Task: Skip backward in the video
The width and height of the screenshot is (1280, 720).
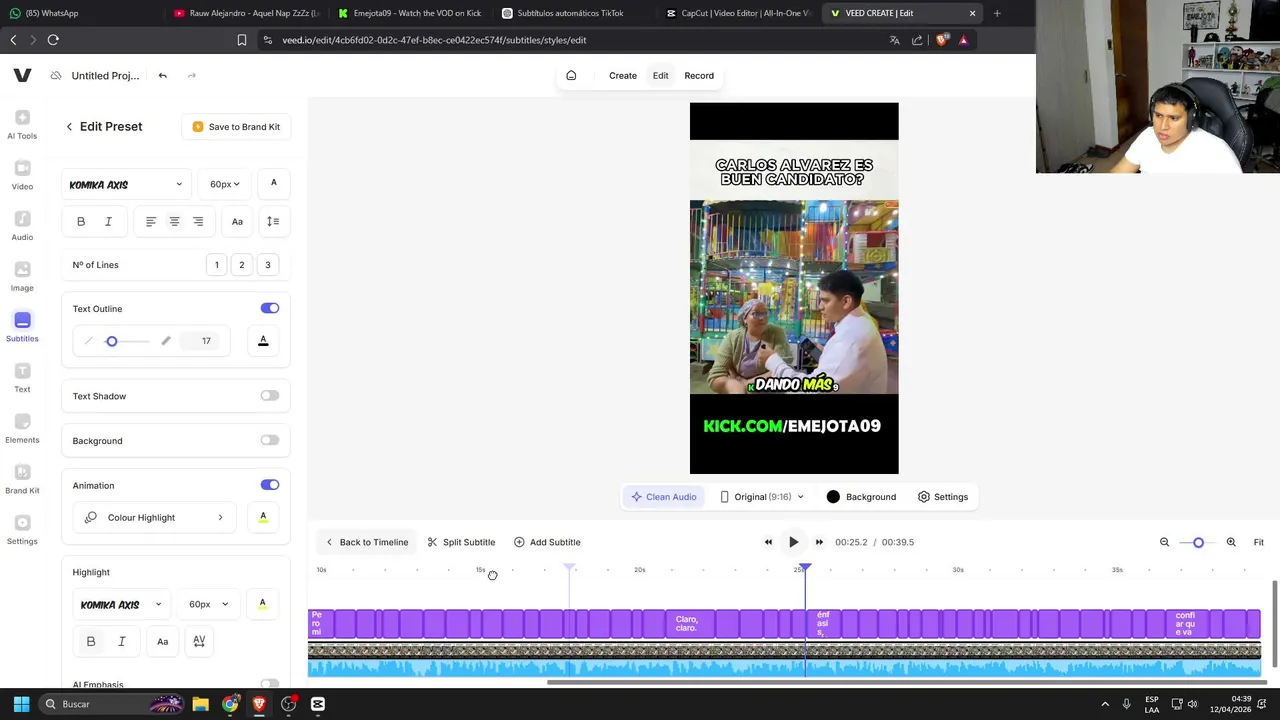Action: (768, 542)
